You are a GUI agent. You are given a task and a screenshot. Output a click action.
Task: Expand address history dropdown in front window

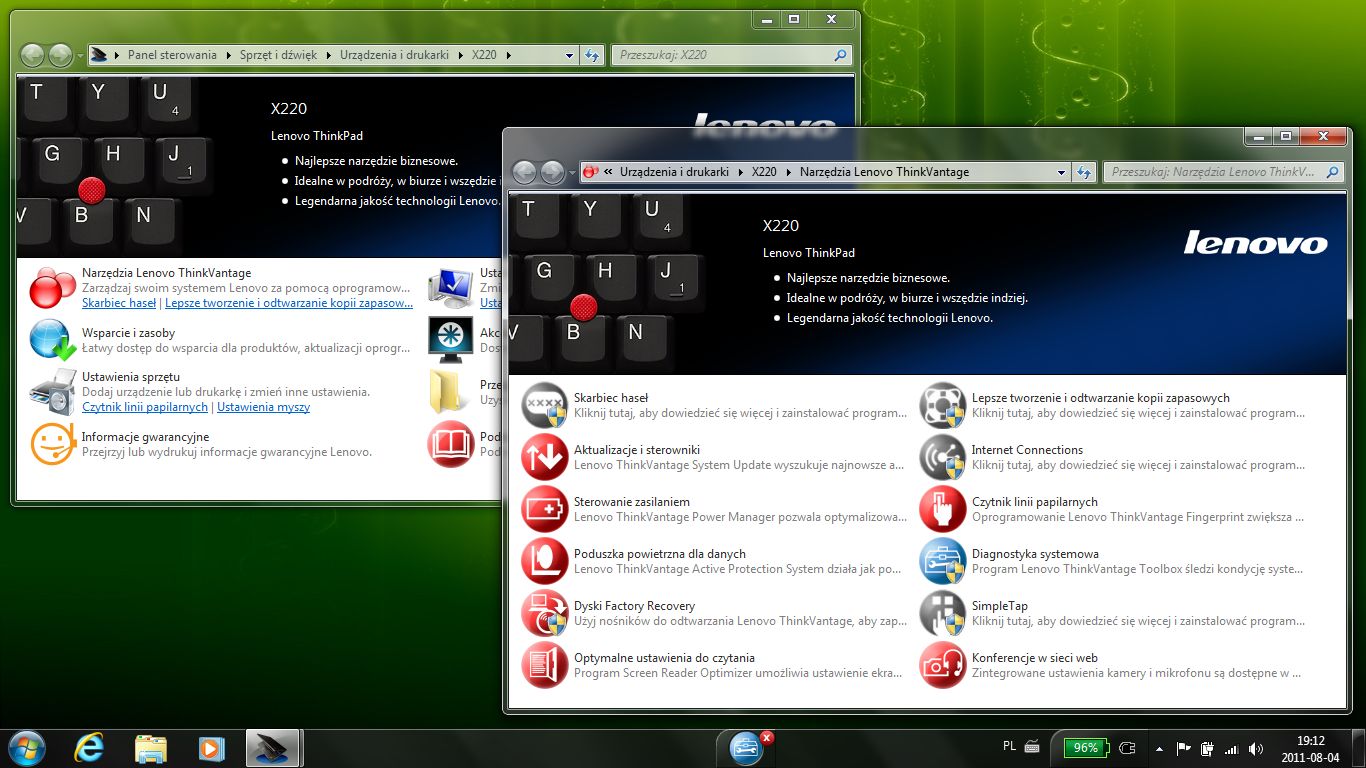(1062, 172)
